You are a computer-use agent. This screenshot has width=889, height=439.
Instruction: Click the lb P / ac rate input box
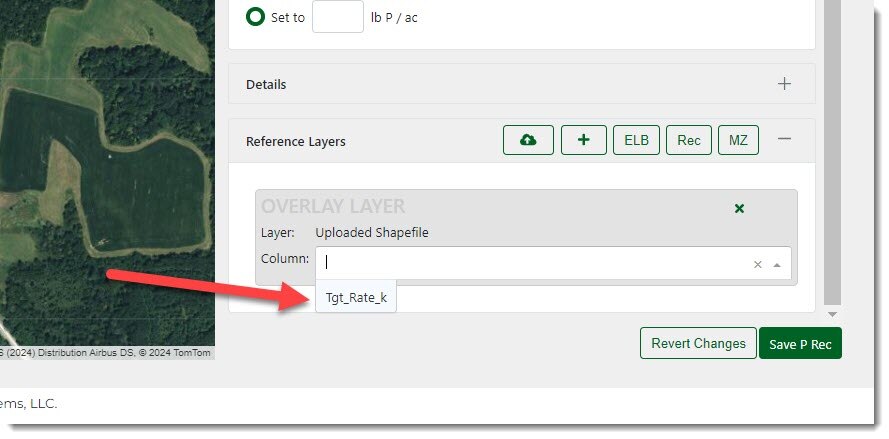[x=337, y=17]
